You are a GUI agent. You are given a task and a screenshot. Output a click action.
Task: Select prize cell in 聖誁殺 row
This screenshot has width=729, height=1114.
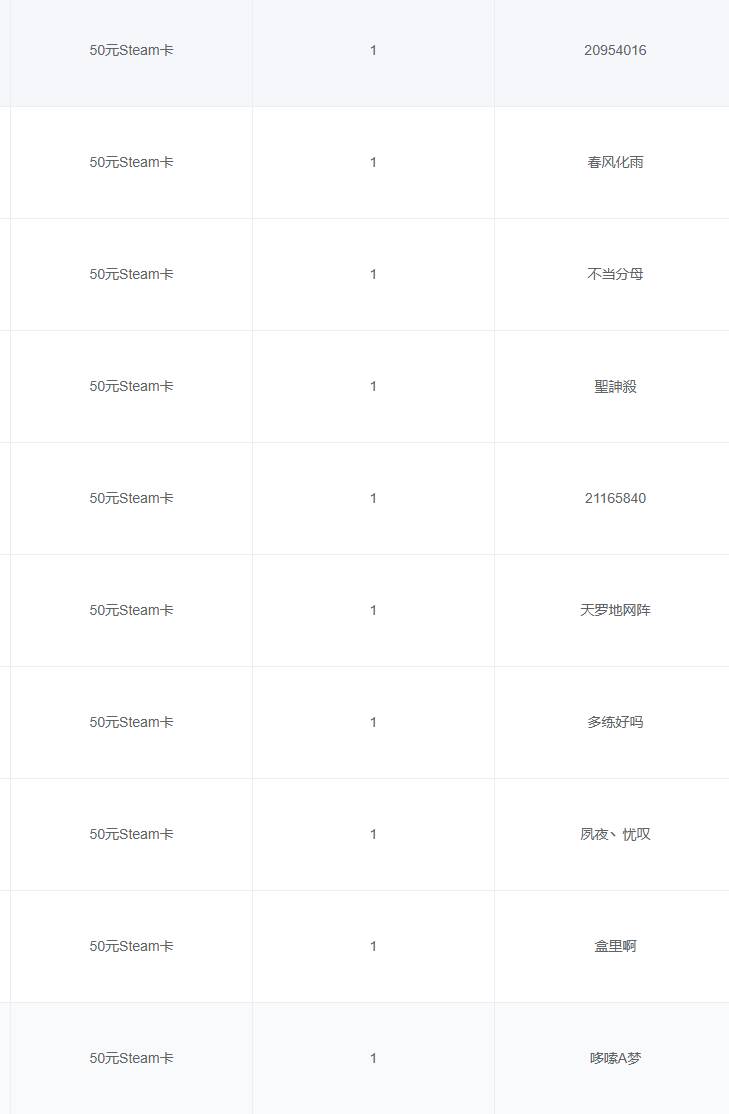(x=131, y=386)
